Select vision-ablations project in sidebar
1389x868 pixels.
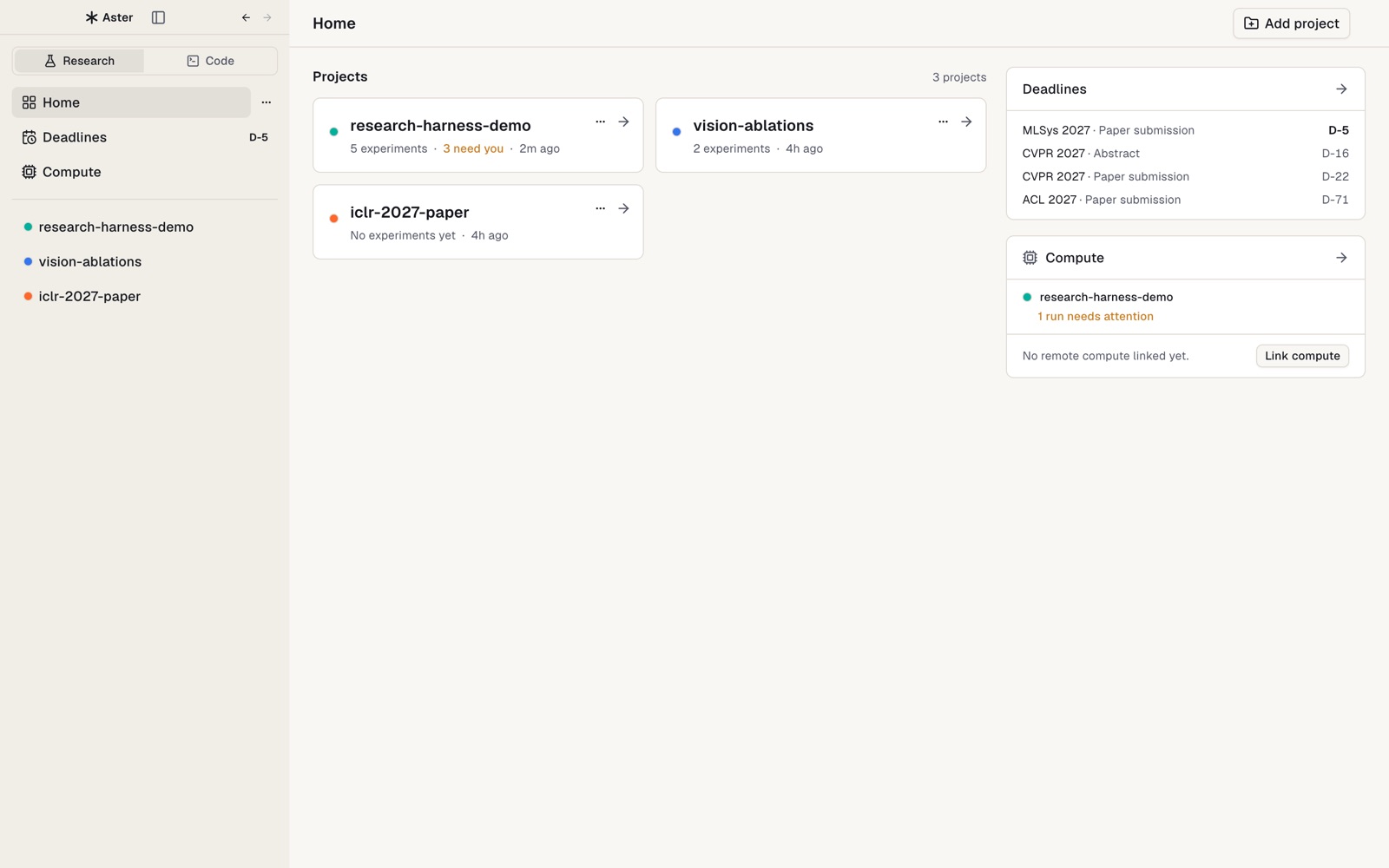click(145, 261)
